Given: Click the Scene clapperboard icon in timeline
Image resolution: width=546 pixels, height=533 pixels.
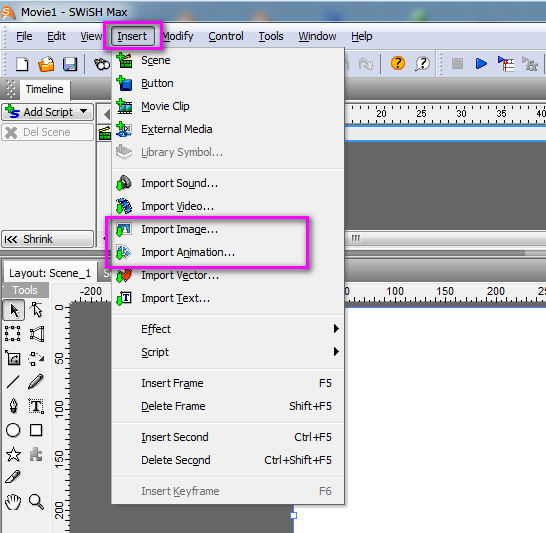Looking at the screenshot, I should 104,133.
